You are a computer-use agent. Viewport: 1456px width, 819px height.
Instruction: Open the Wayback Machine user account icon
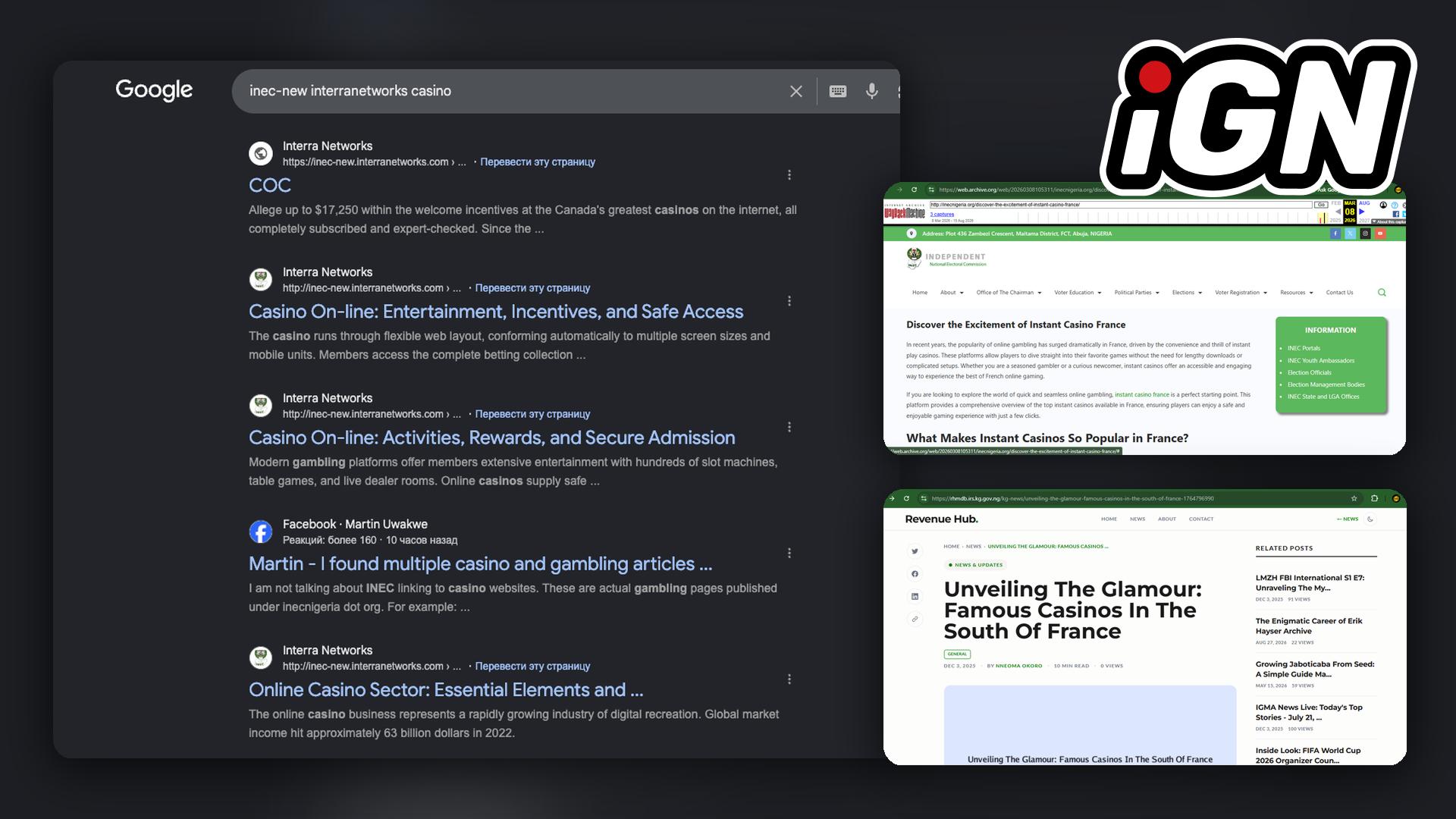click(x=1383, y=205)
